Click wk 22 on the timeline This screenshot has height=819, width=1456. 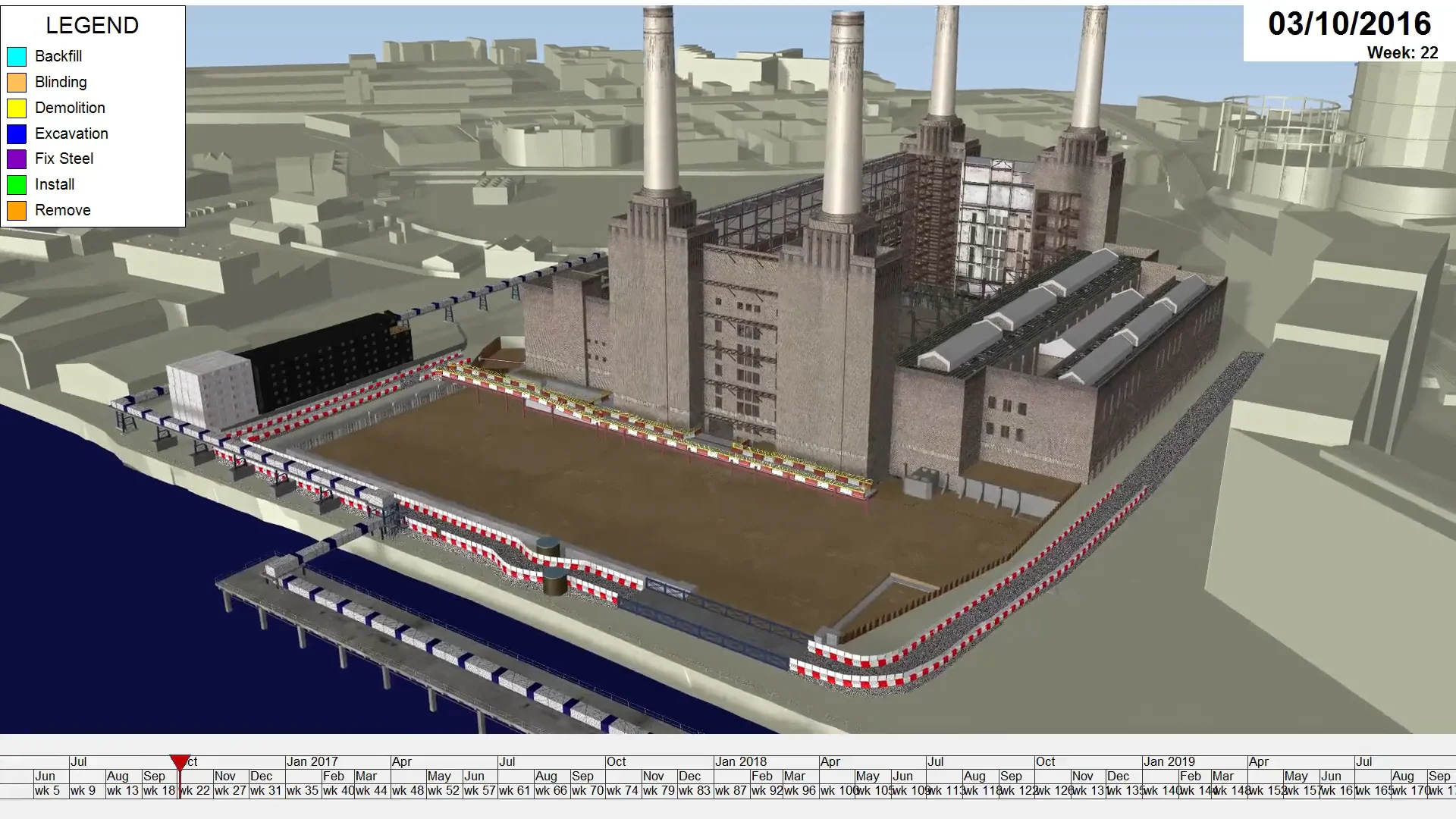195,790
